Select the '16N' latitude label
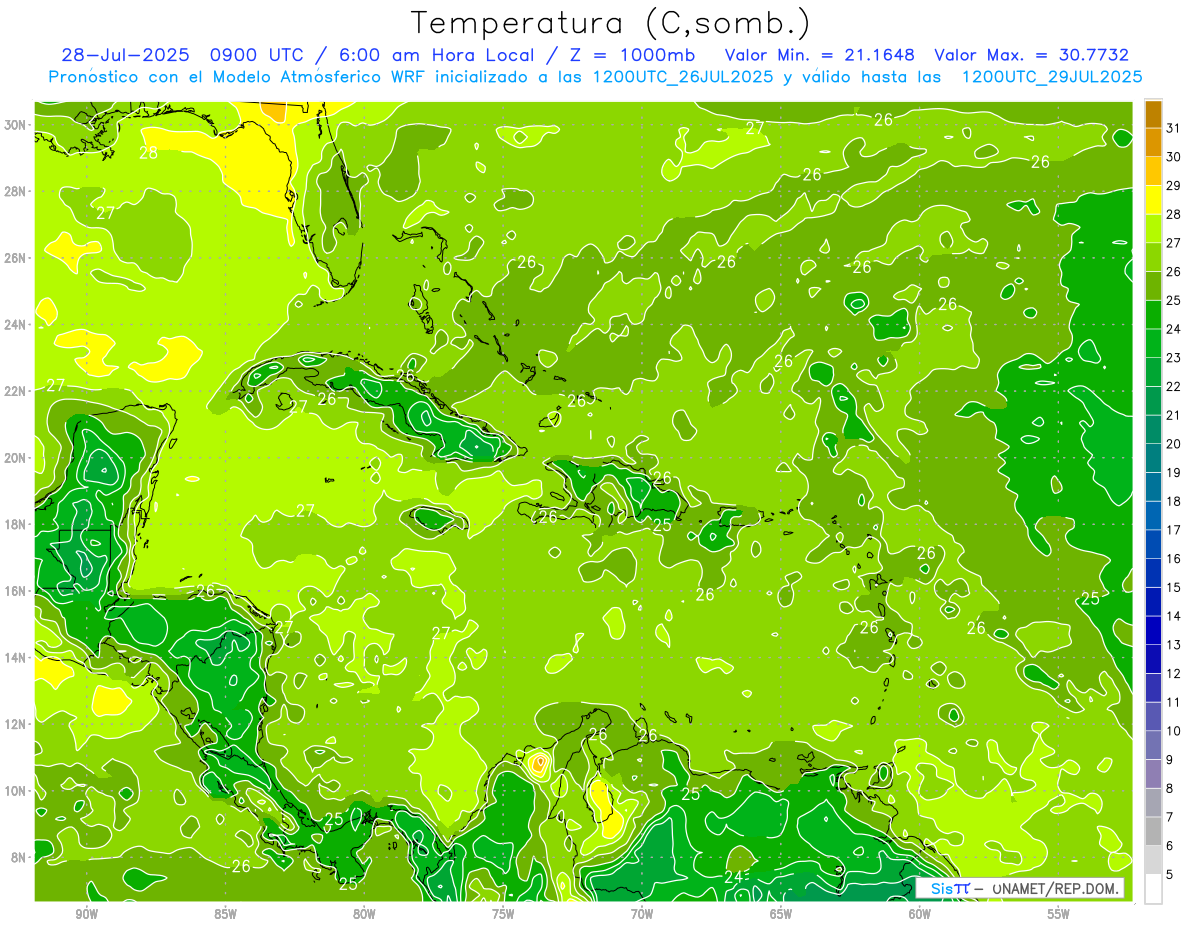Viewport: 1200px width, 927px height. coord(16,591)
